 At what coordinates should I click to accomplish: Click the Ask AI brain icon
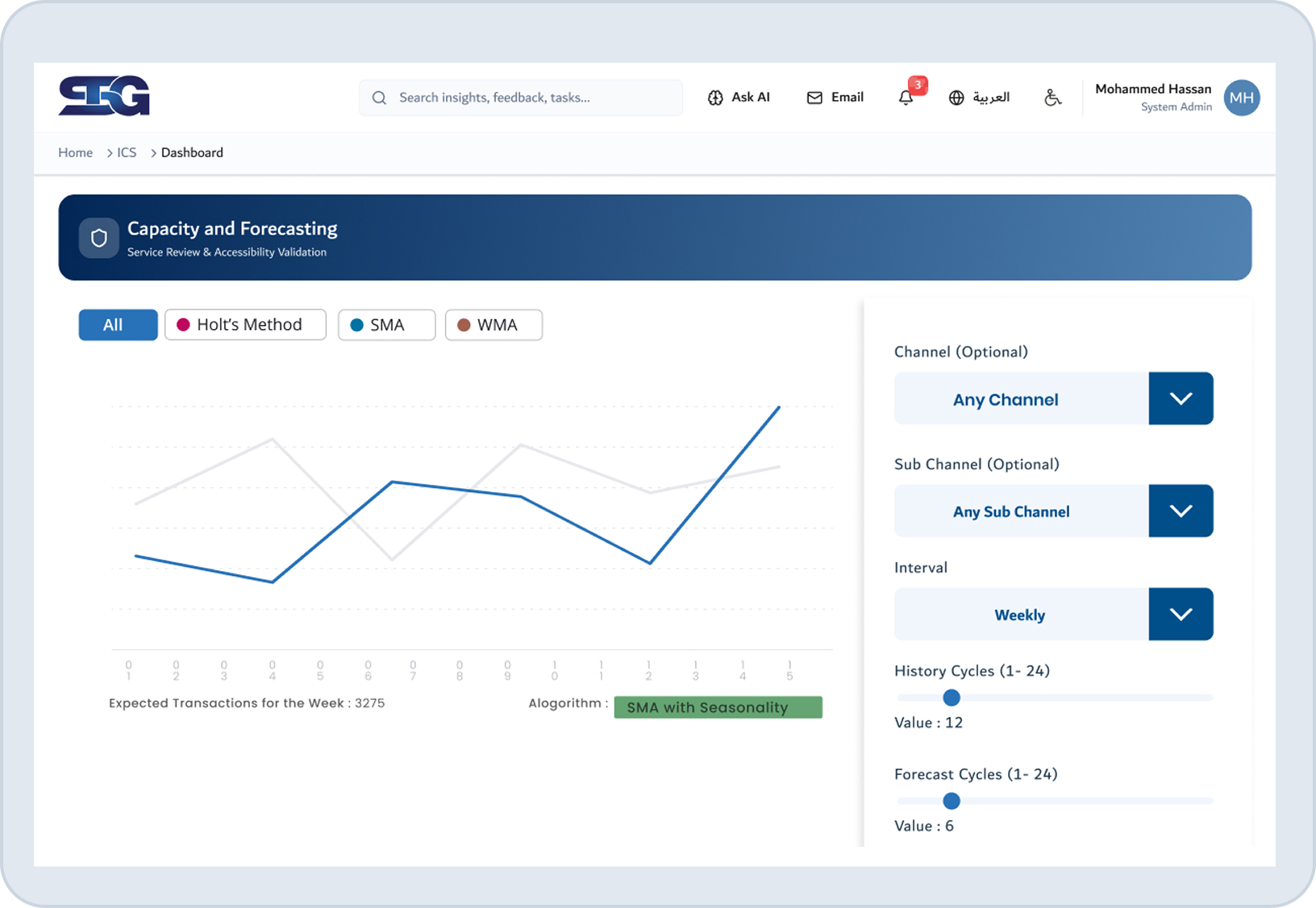click(x=716, y=97)
